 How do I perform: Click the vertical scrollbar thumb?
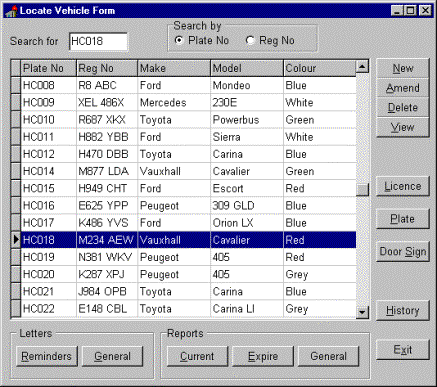tap(362, 190)
